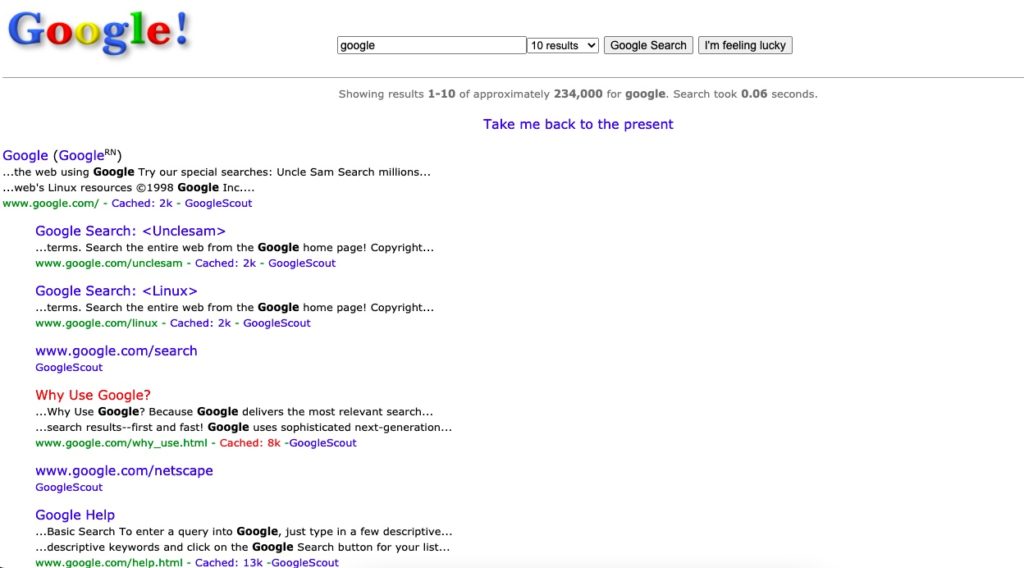The width and height of the screenshot is (1024, 568).
Task: Open GoogleScout for the linux result
Action: 277,323
